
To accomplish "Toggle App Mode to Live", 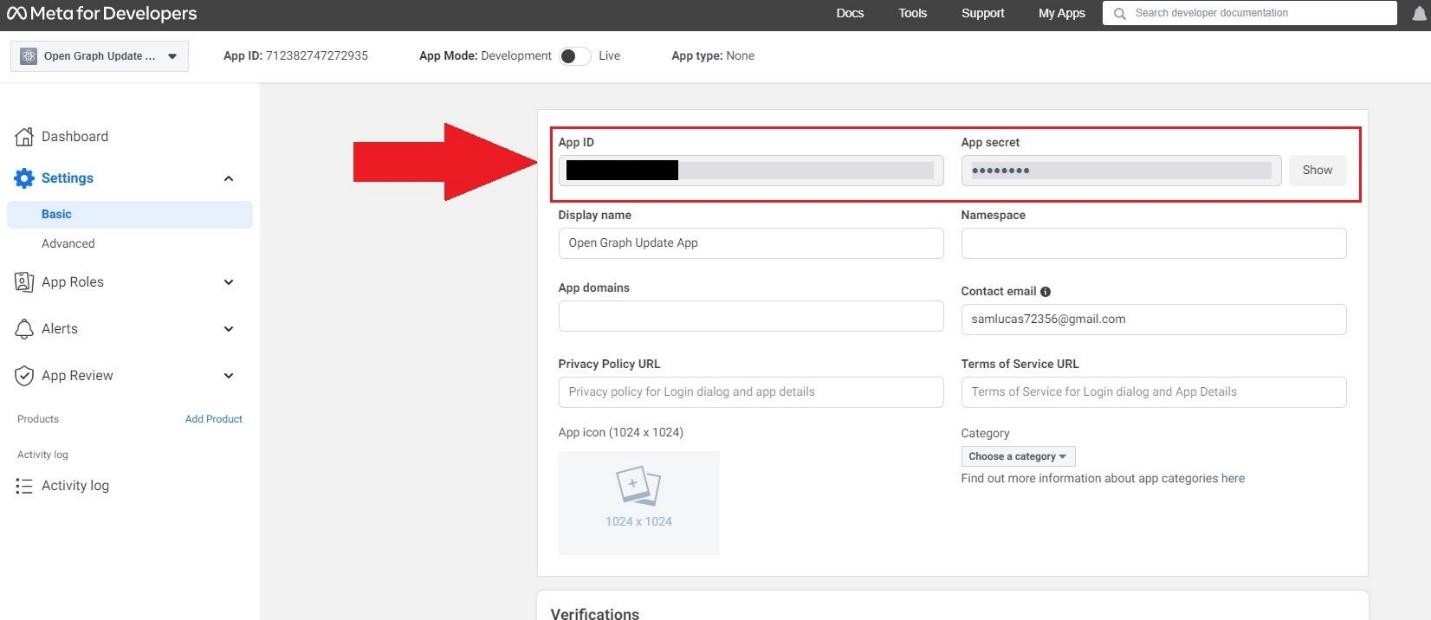I will click(575, 56).
